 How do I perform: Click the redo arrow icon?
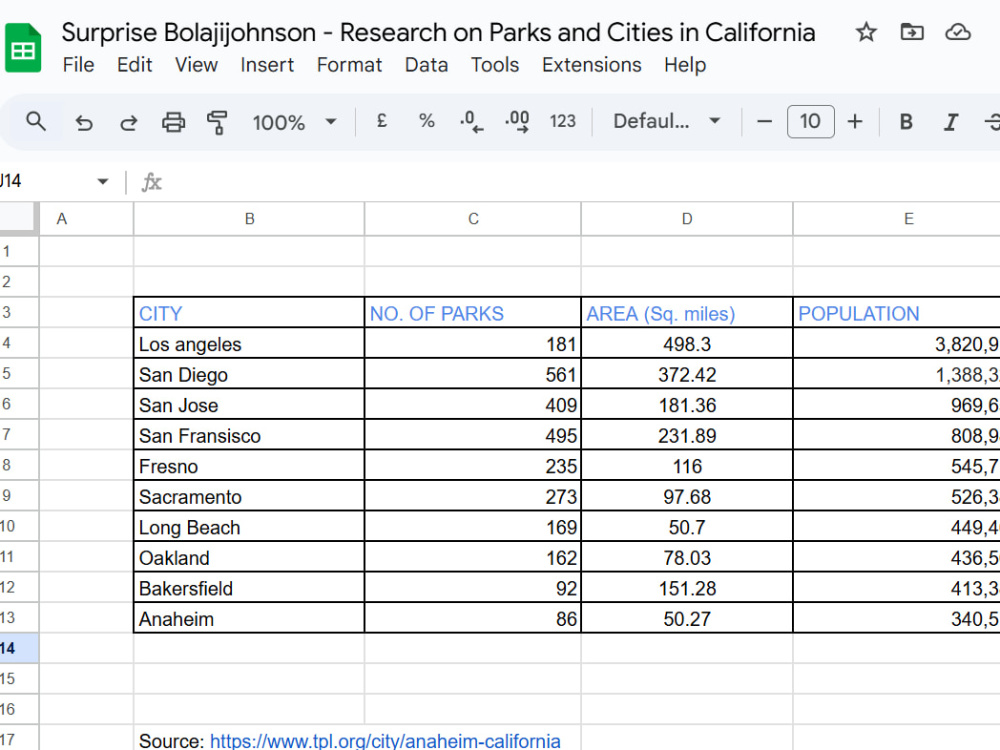[129, 122]
